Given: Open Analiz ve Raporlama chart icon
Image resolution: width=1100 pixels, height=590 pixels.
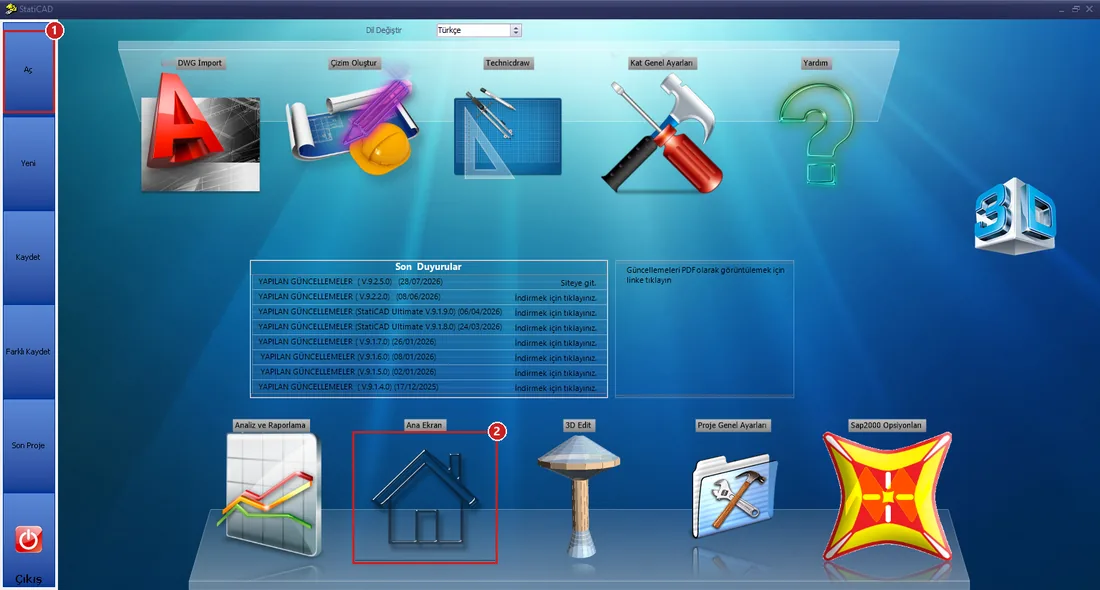Looking at the screenshot, I should [x=270, y=495].
